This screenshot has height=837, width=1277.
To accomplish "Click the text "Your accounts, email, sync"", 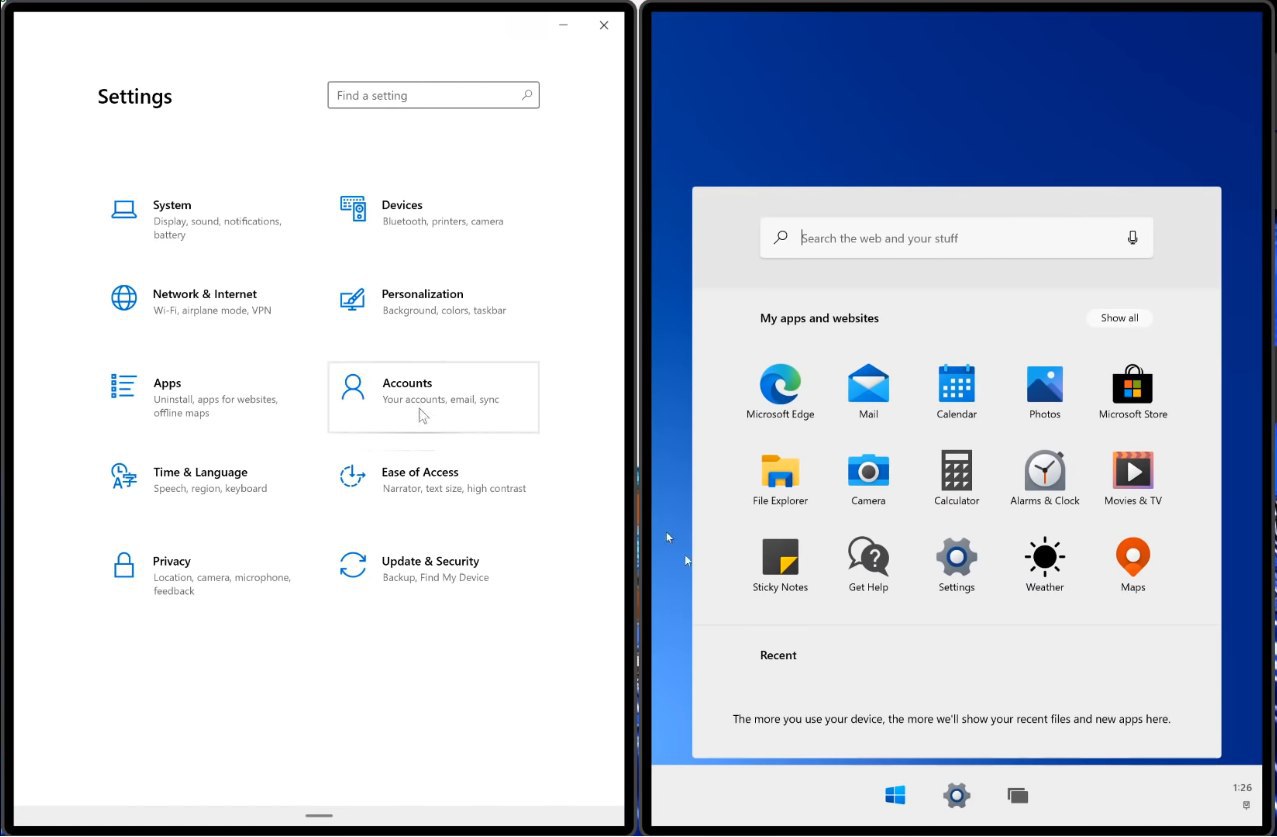I will (x=440, y=399).
